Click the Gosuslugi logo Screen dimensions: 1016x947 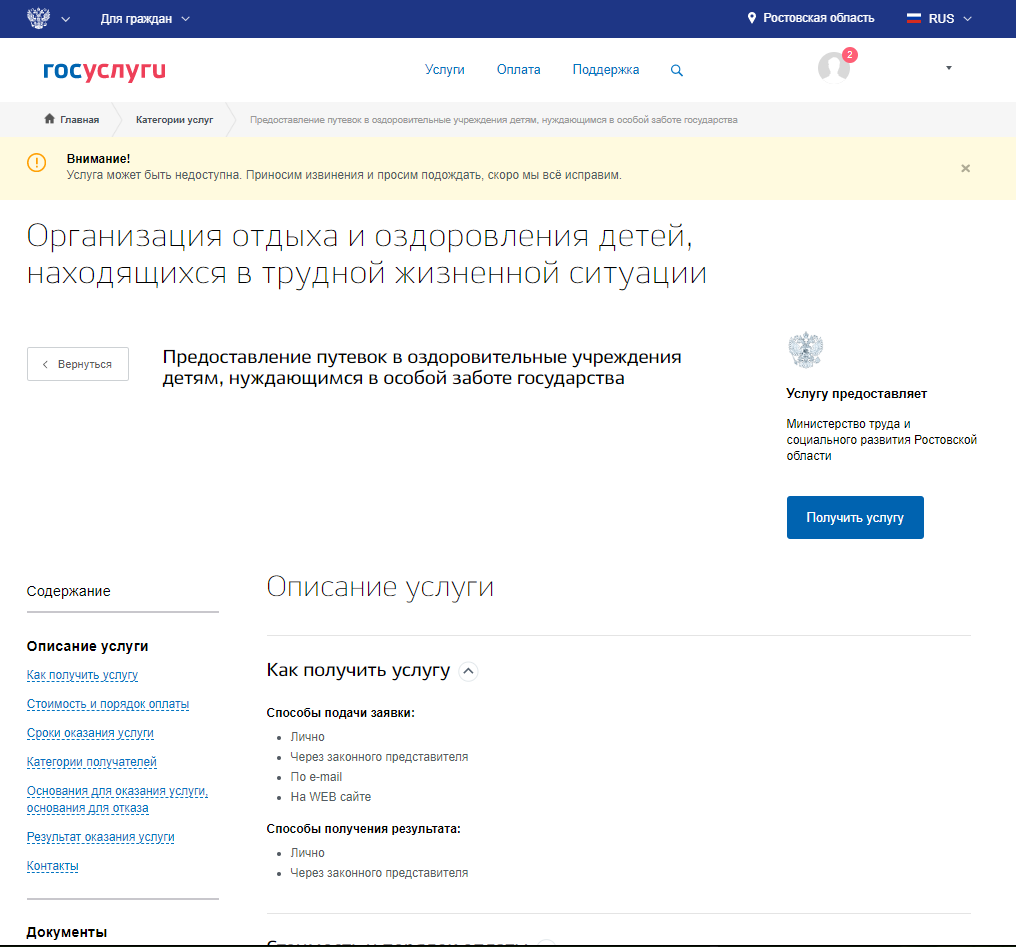[104, 70]
